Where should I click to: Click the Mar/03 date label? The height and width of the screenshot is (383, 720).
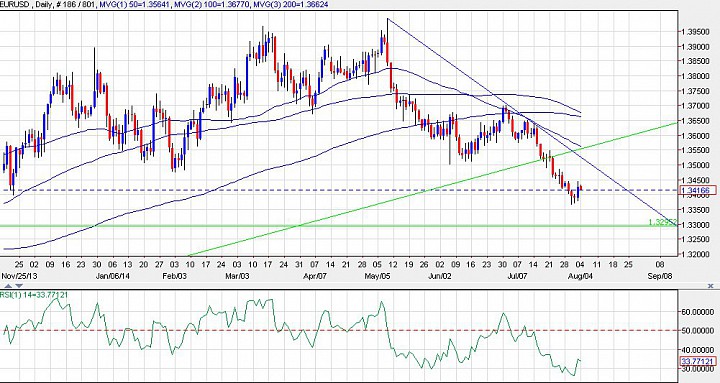point(237,276)
